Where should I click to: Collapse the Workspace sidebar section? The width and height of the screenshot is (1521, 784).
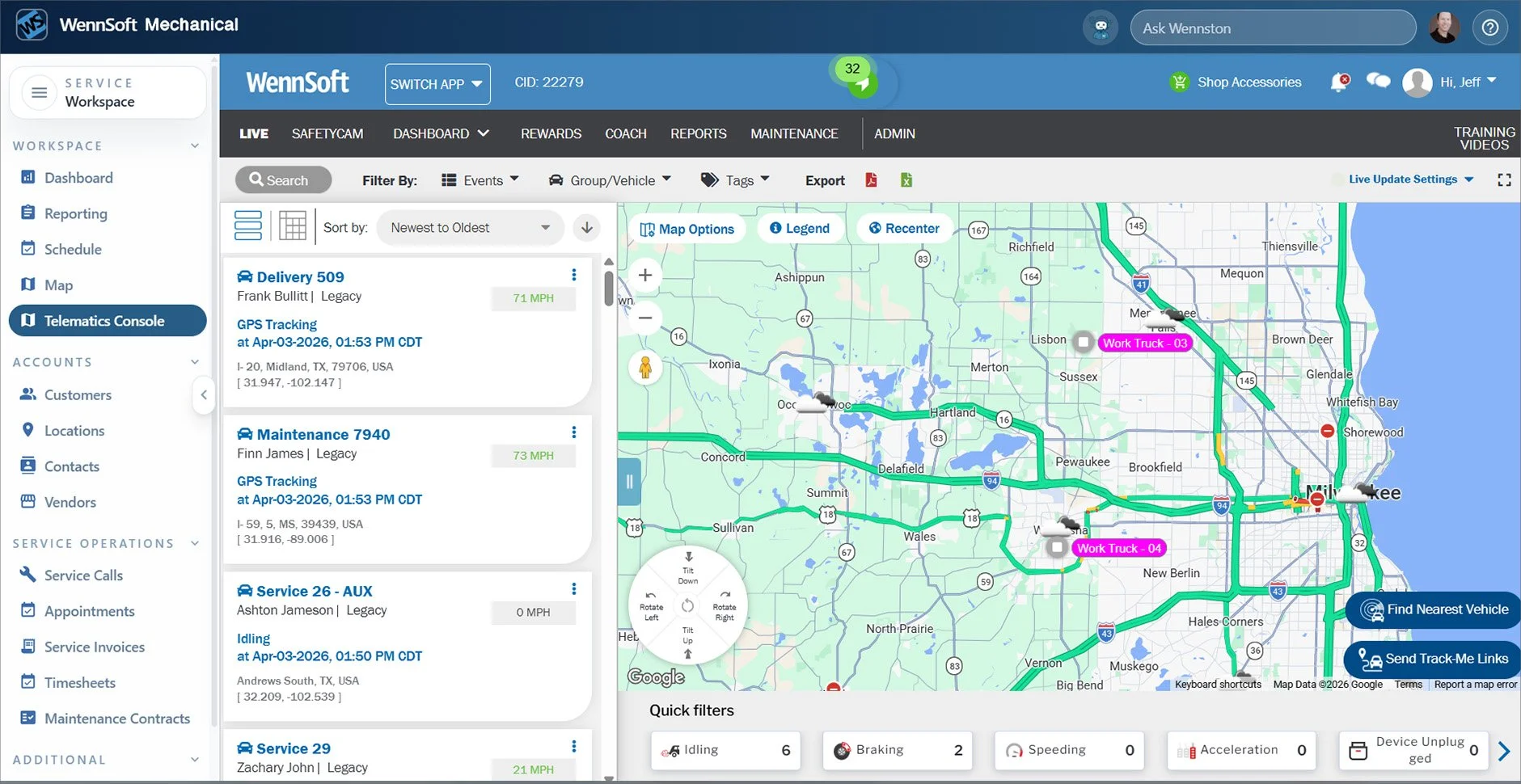195,145
